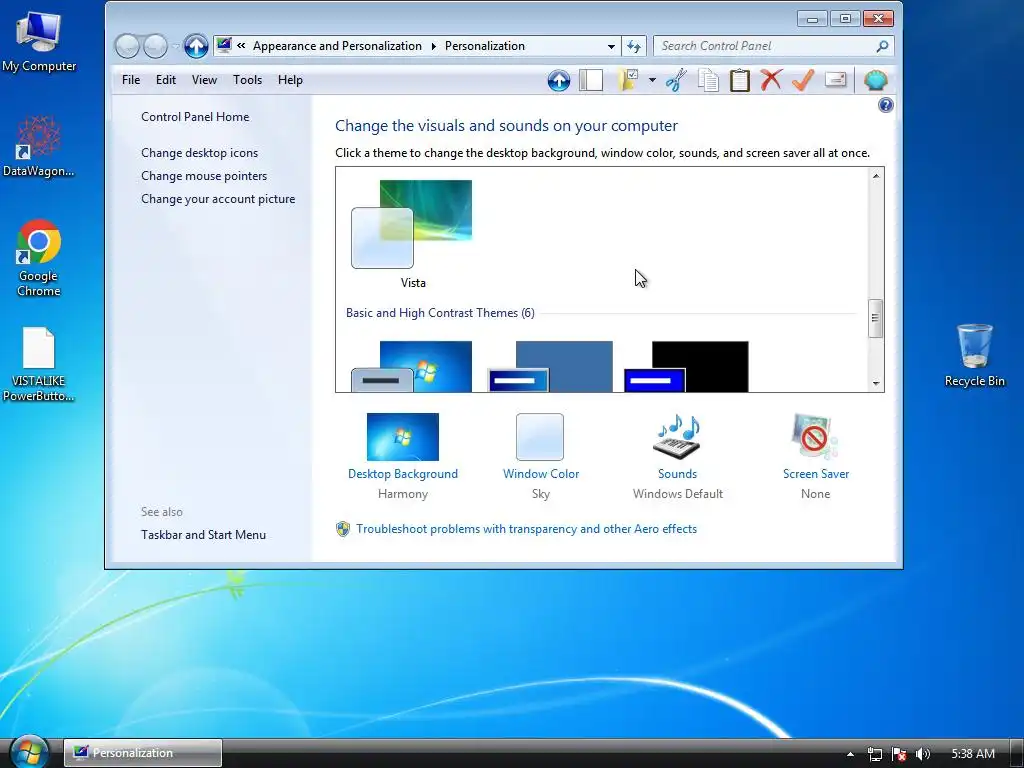Click the volume speaker tray icon
This screenshot has height=768, width=1024.
click(x=923, y=754)
